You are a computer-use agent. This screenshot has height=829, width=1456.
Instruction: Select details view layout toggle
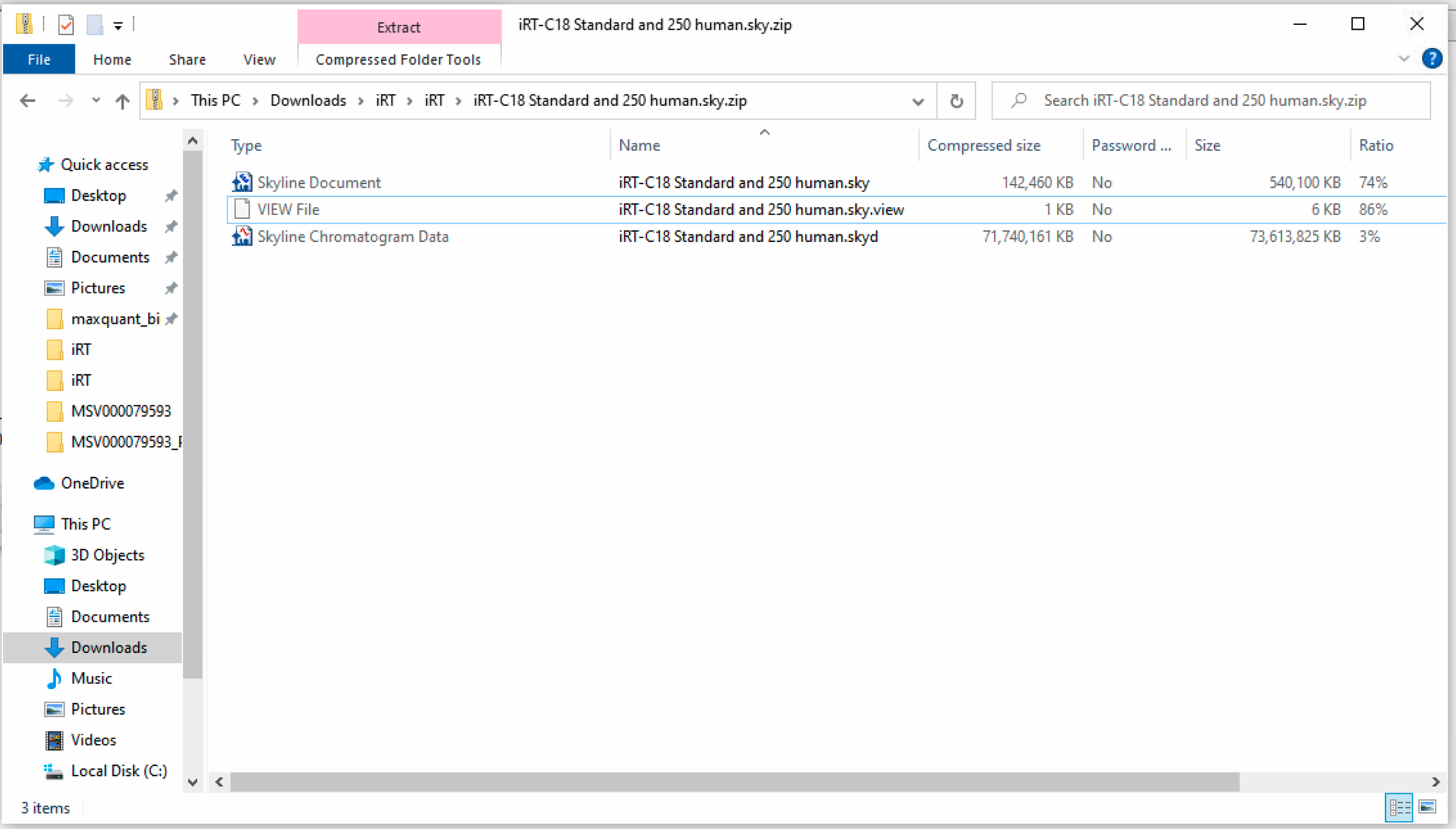[x=1399, y=807]
